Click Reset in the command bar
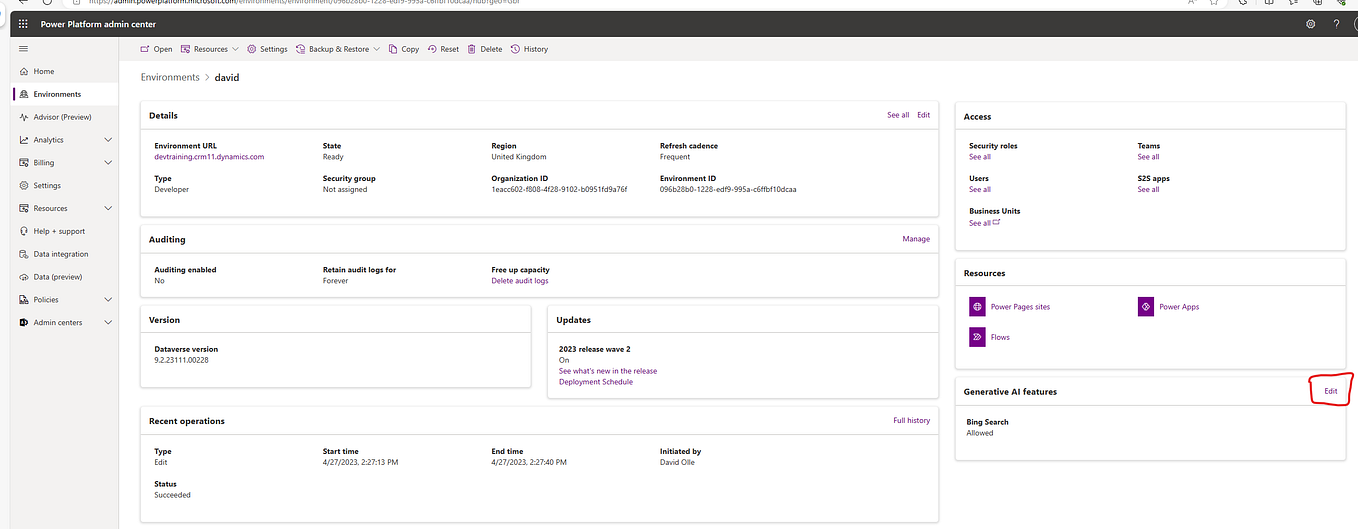This screenshot has width=1358, height=529. point(443,49)
